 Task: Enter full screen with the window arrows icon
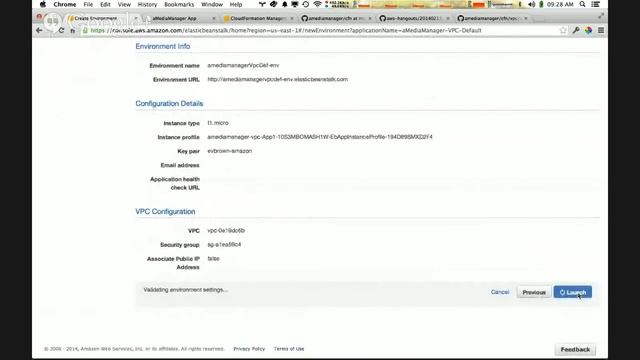pyautogui.click(x=601, y=16)
